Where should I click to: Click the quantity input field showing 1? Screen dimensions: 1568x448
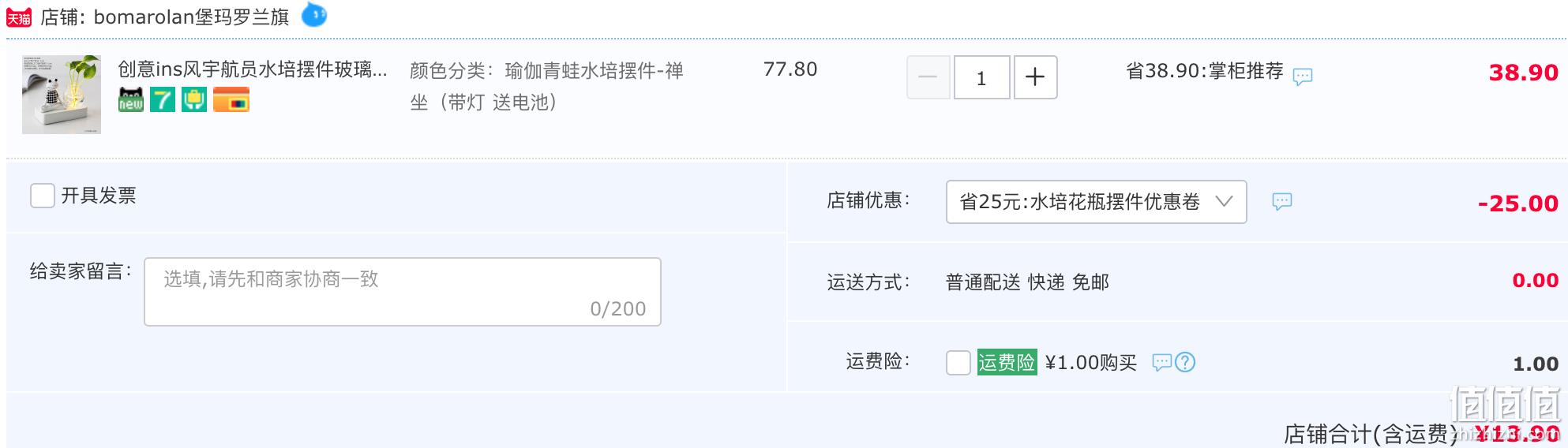982,77
